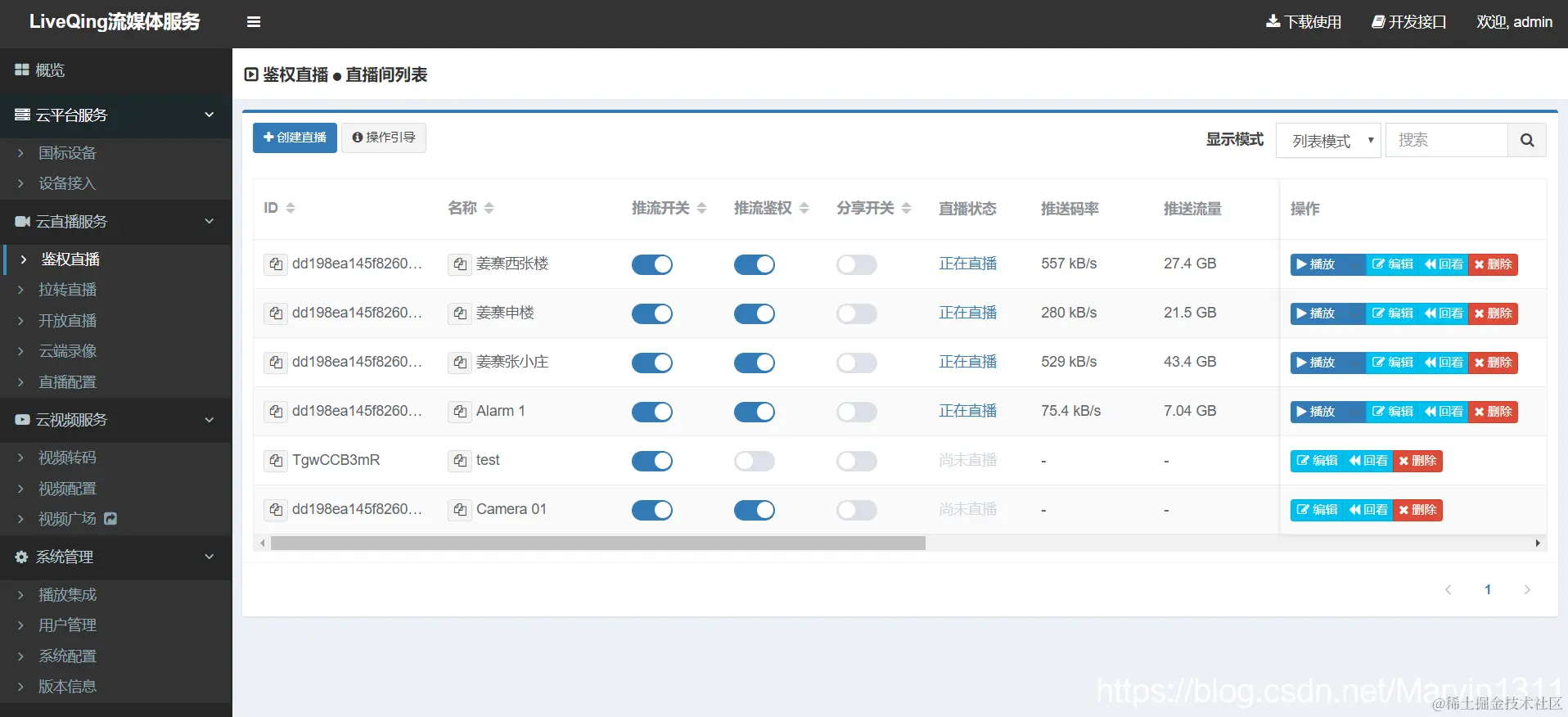Open 视频转码 sidebar item
Screen dimensions: 1568x717
pos(116,458)
